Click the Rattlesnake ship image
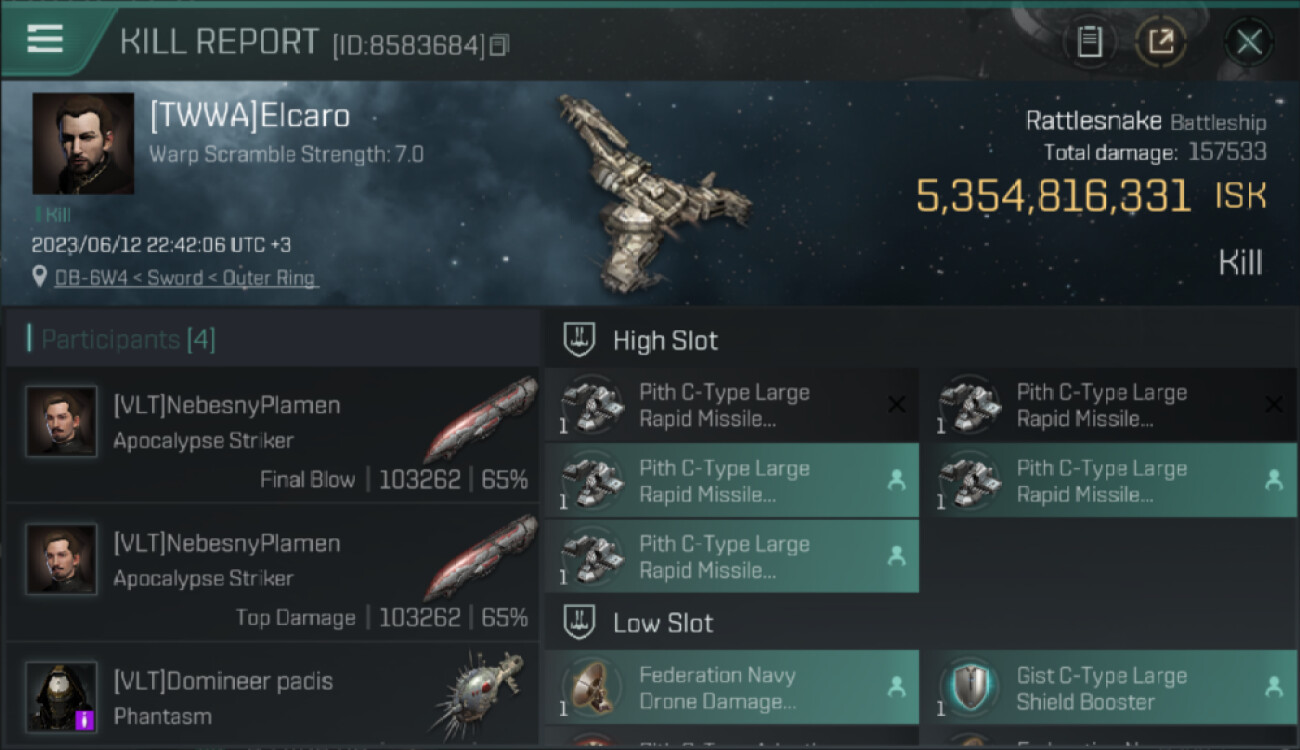 655,190
